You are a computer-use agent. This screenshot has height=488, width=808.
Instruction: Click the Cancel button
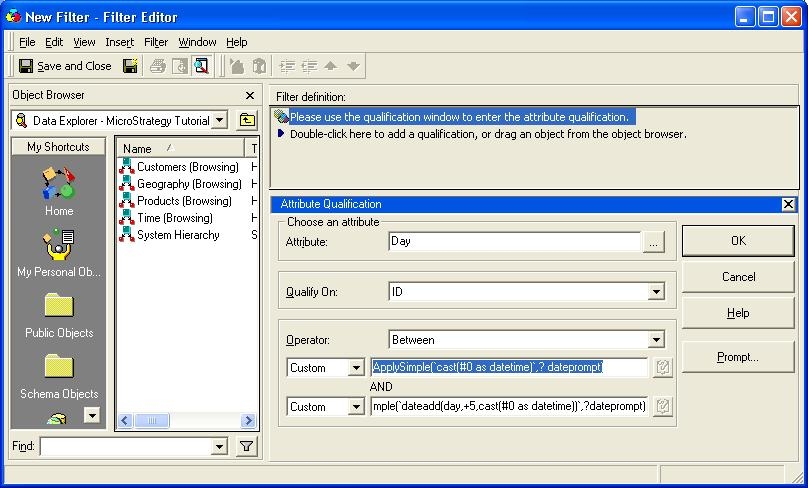[738, 277]
